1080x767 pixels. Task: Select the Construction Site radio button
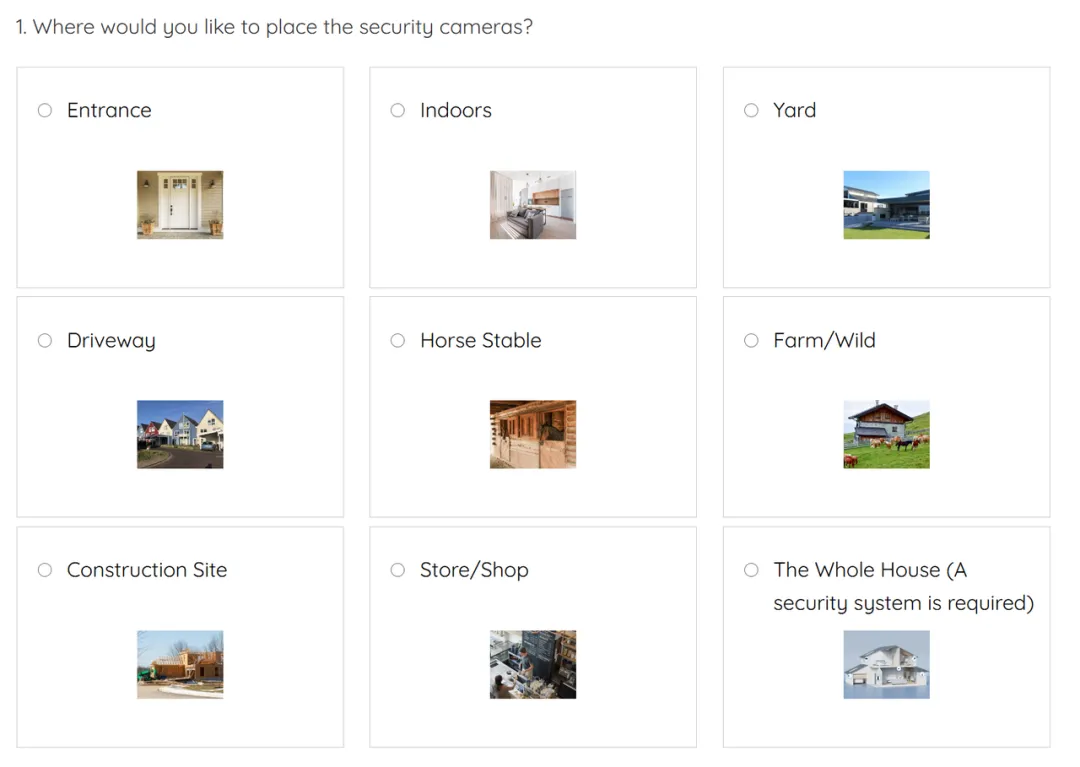[x=45, y=569]
